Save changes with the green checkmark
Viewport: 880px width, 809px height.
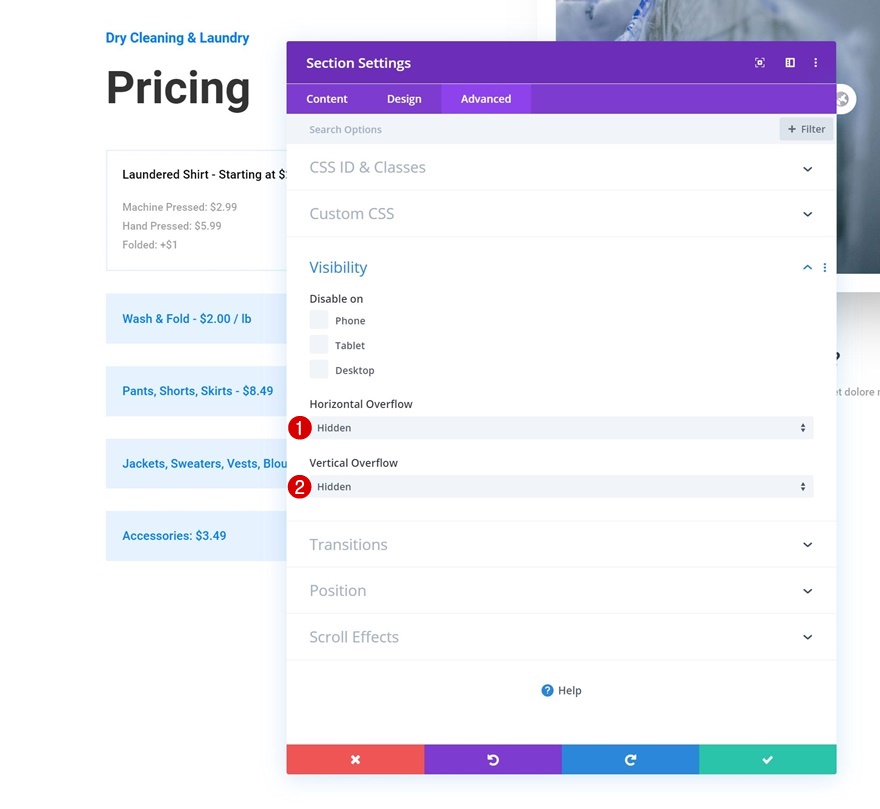(x=767, y=760)
